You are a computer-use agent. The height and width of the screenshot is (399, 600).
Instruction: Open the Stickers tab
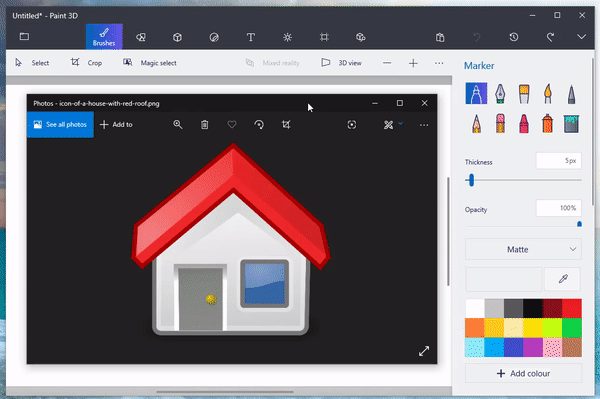[x=214, y=37]
